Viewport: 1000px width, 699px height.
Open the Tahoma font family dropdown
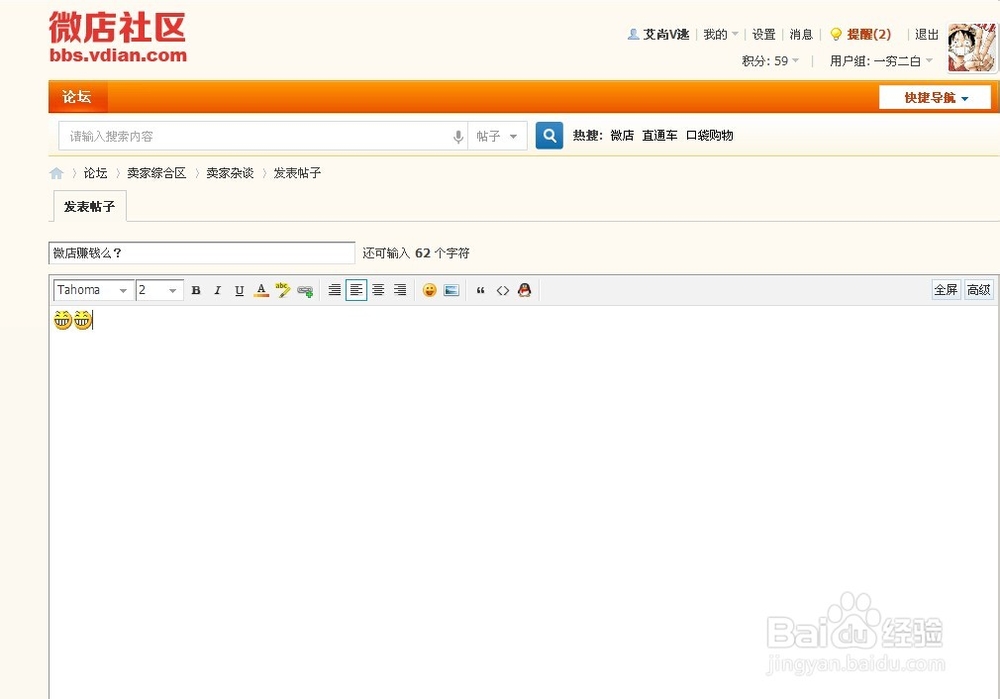pos(94,290)
